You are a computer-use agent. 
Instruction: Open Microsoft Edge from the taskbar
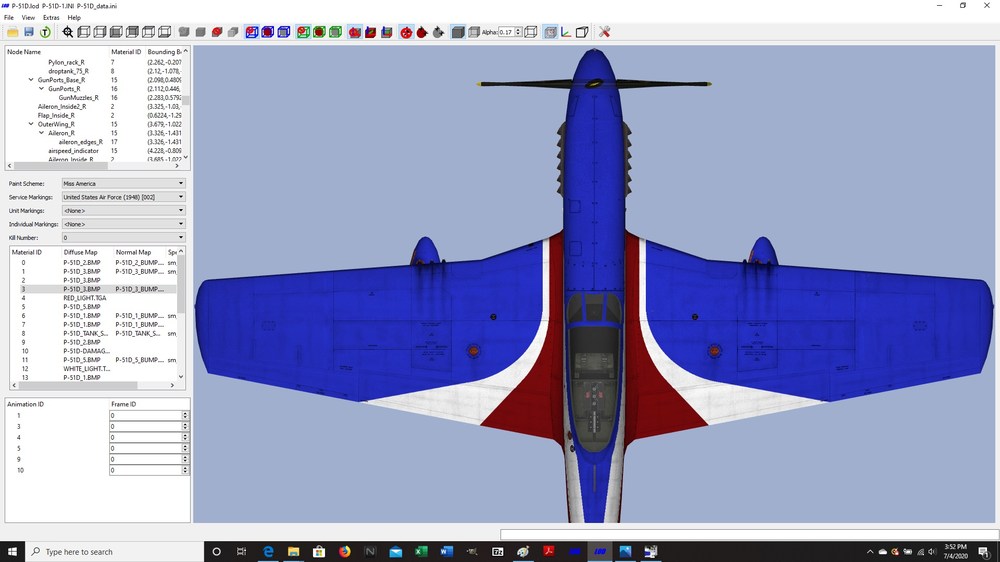(268, 551)
